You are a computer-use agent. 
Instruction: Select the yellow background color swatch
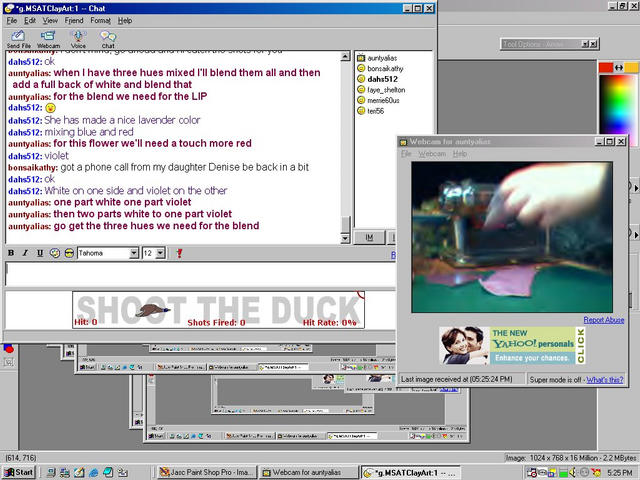631,68
